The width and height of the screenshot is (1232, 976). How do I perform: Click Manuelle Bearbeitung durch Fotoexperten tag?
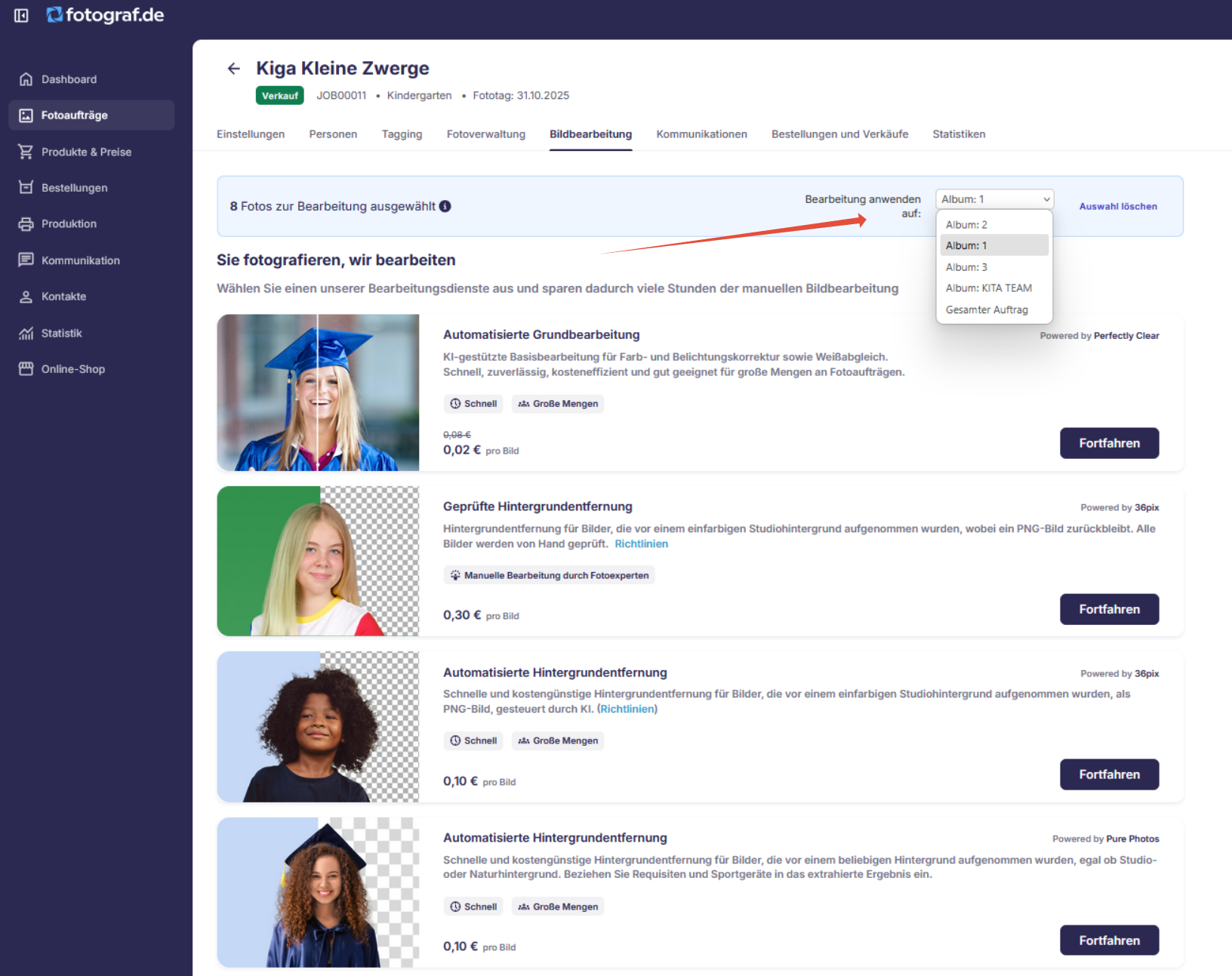click(549, 575)
